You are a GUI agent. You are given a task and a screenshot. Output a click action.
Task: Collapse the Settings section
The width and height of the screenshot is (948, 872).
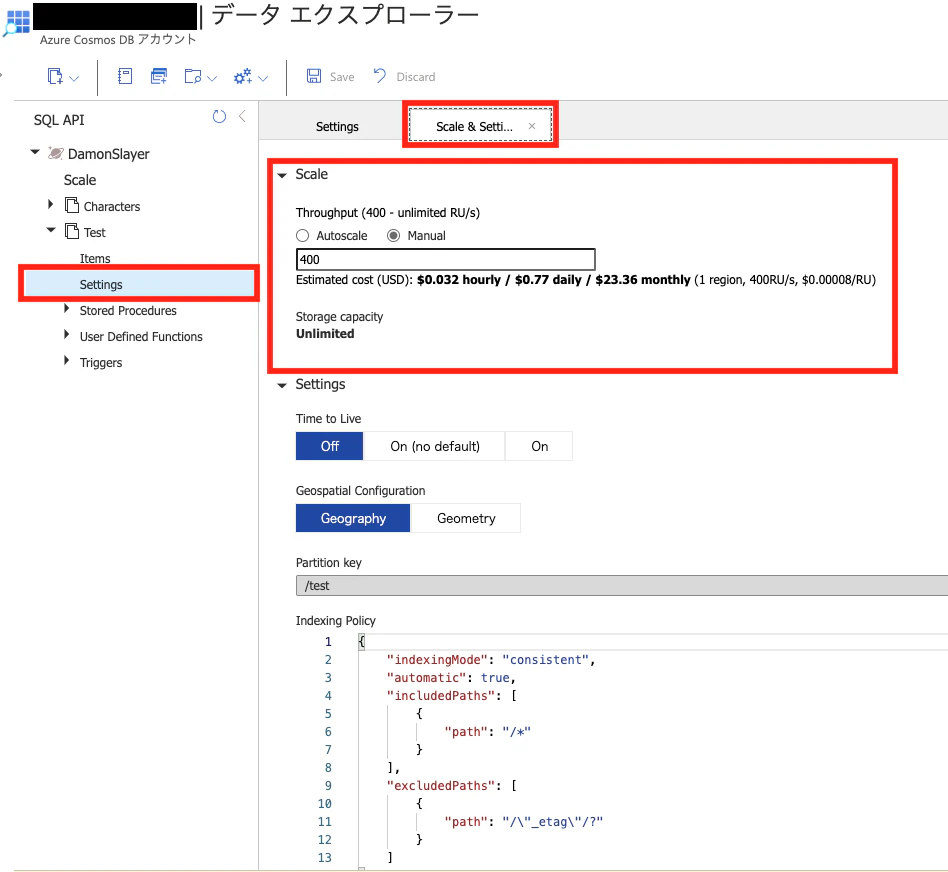tap(282, 386)
